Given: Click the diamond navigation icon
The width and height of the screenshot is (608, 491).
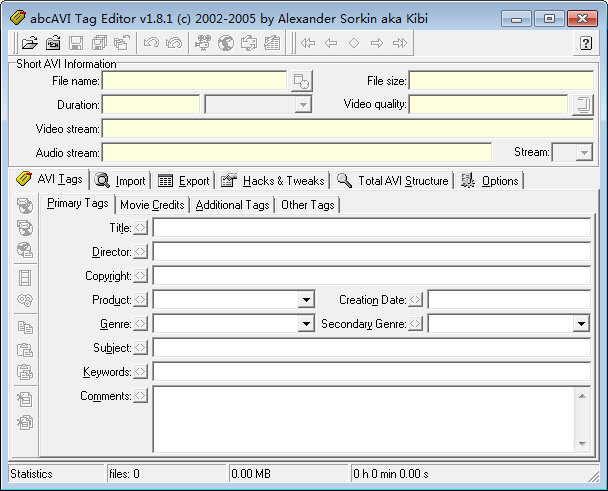Looking at the screenshot, I should pyautogui.click(x=354, y=43).
